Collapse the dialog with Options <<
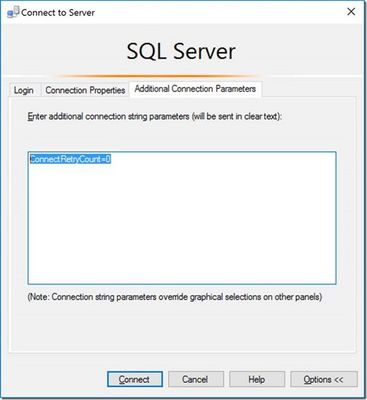Screen dimensions: 367x400 tap(324, 379)
